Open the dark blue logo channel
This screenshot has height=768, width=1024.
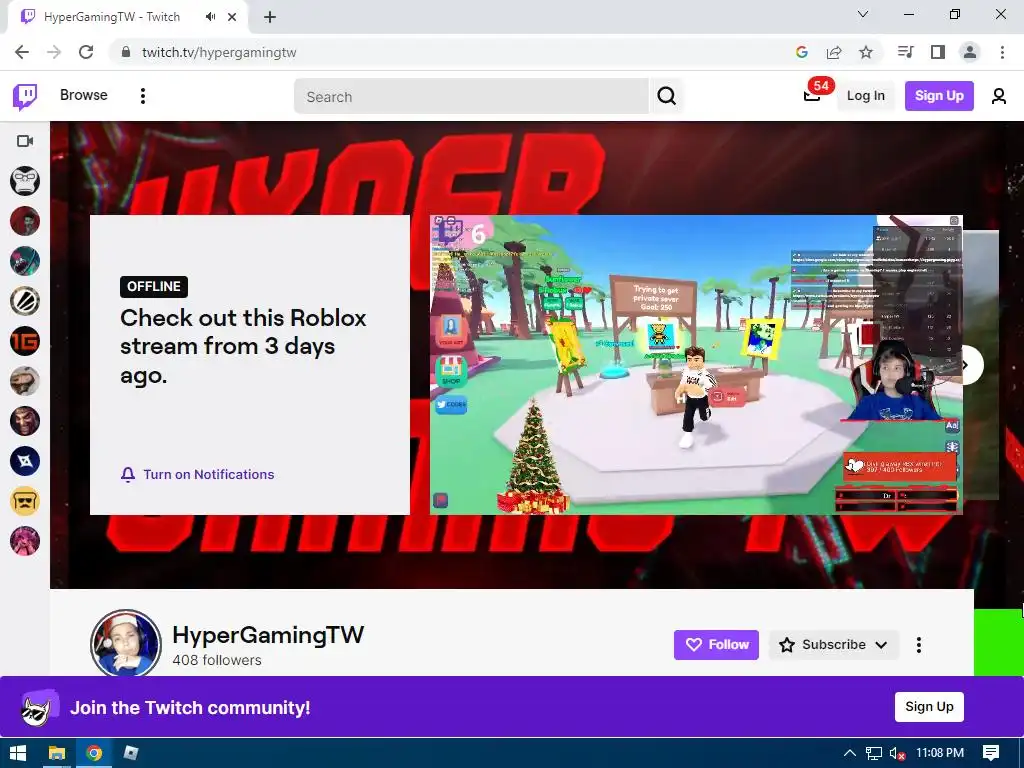[25, 461]
